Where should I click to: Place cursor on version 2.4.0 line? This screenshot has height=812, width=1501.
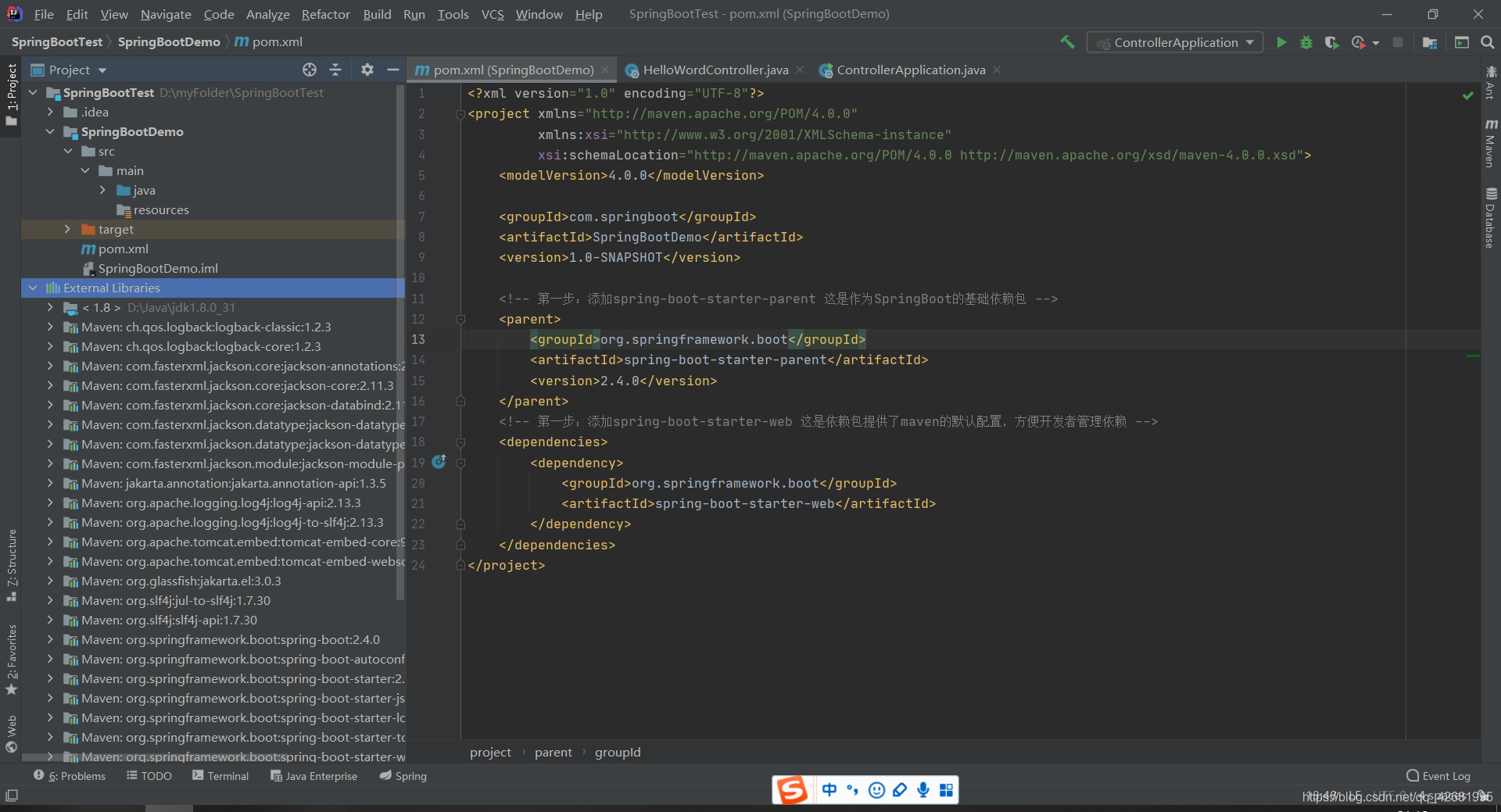(x=623, y=381)
